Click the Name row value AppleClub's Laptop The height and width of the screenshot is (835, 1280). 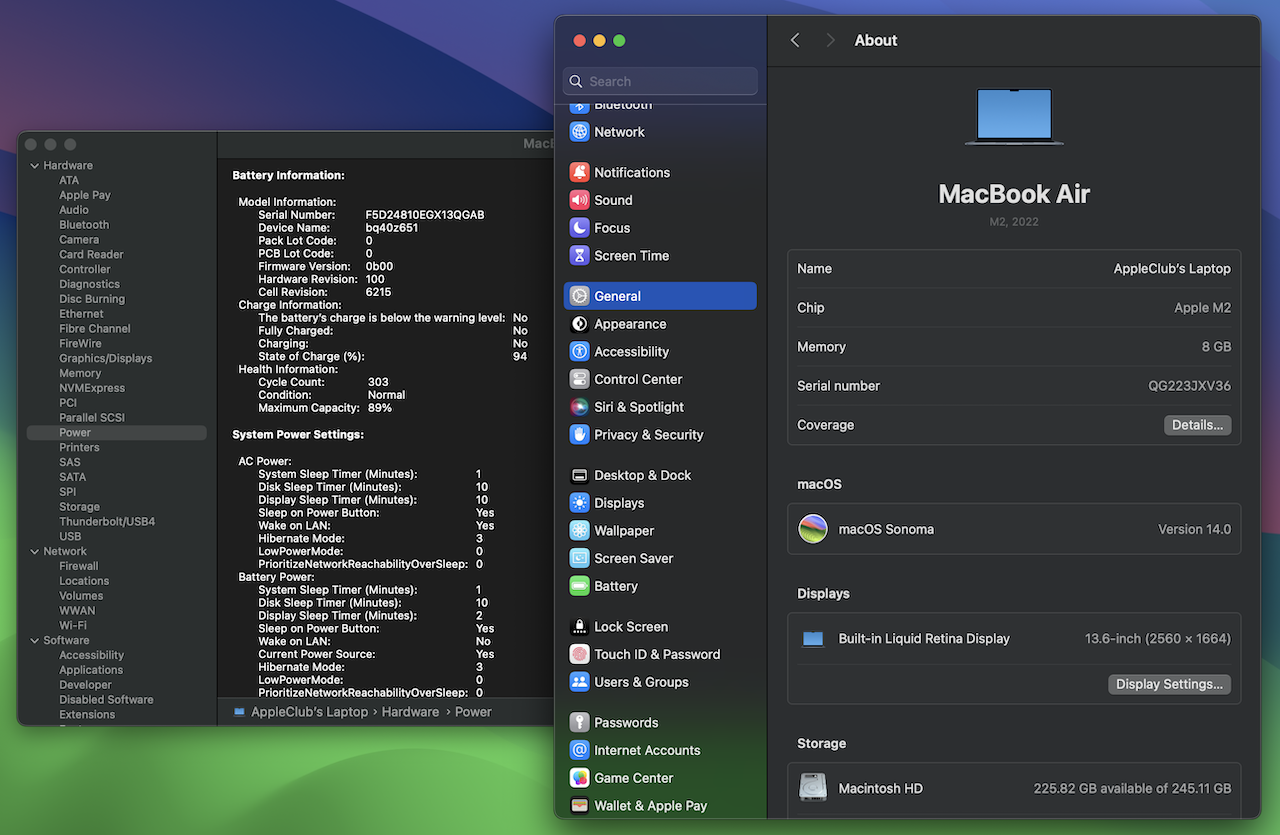pos(1172,269)
